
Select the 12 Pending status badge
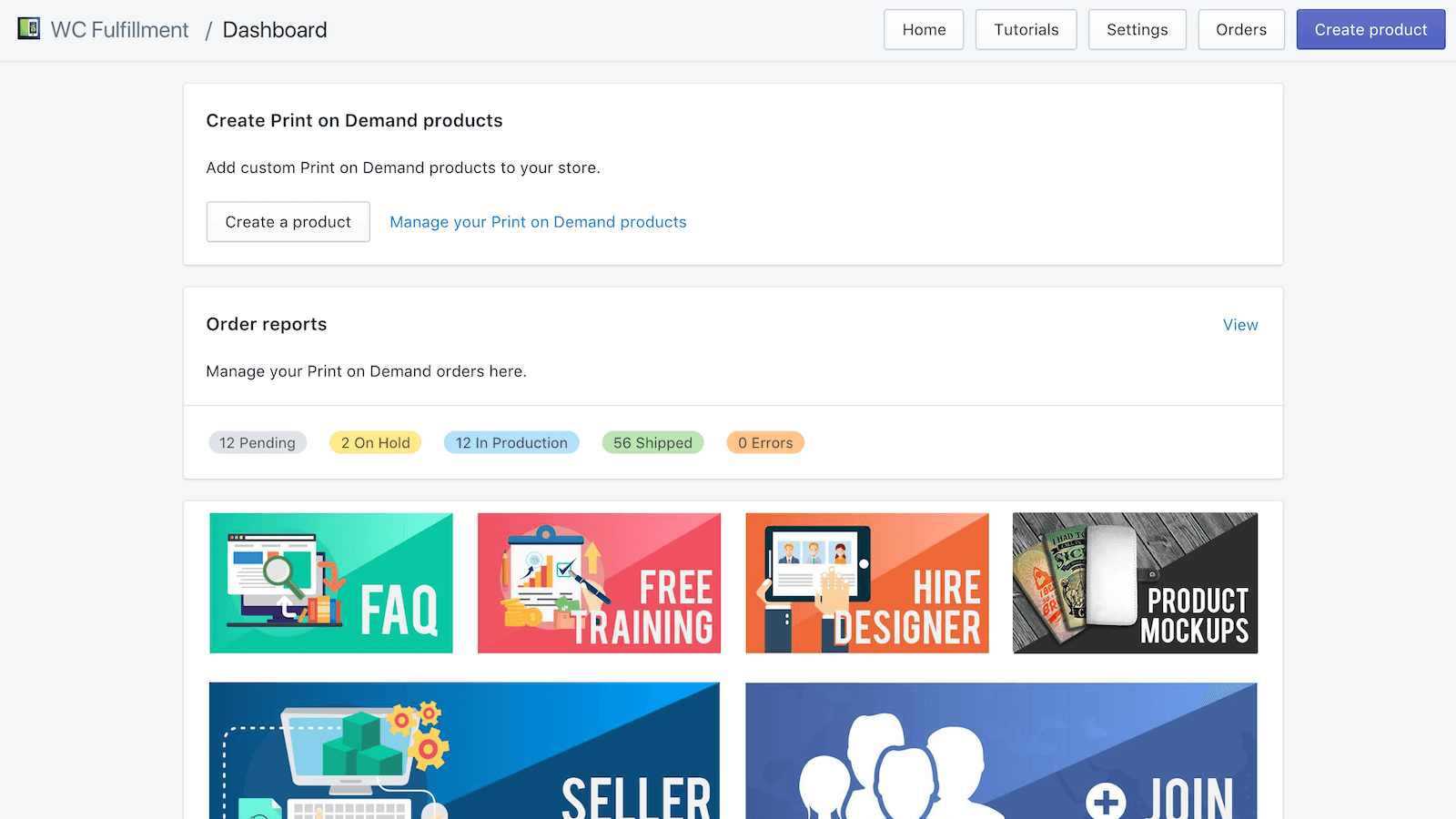[258, 443]
